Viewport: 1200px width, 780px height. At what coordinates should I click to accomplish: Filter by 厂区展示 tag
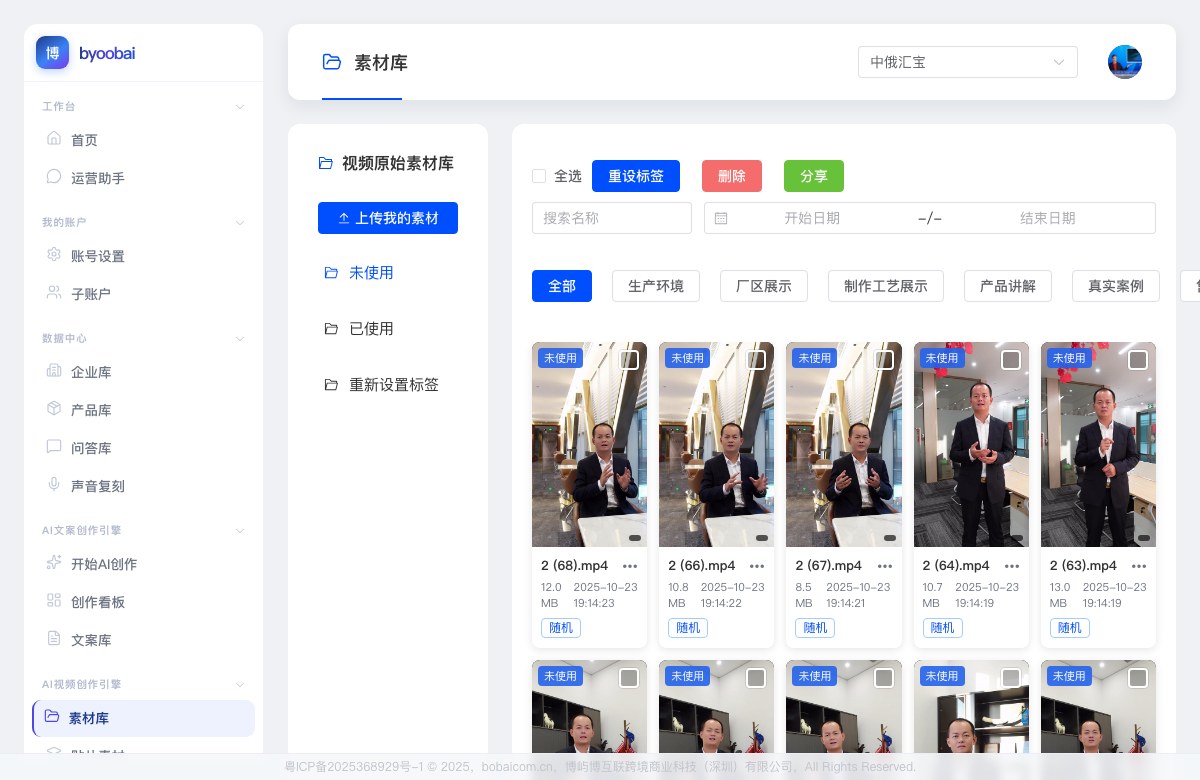(x=764, y=286)
